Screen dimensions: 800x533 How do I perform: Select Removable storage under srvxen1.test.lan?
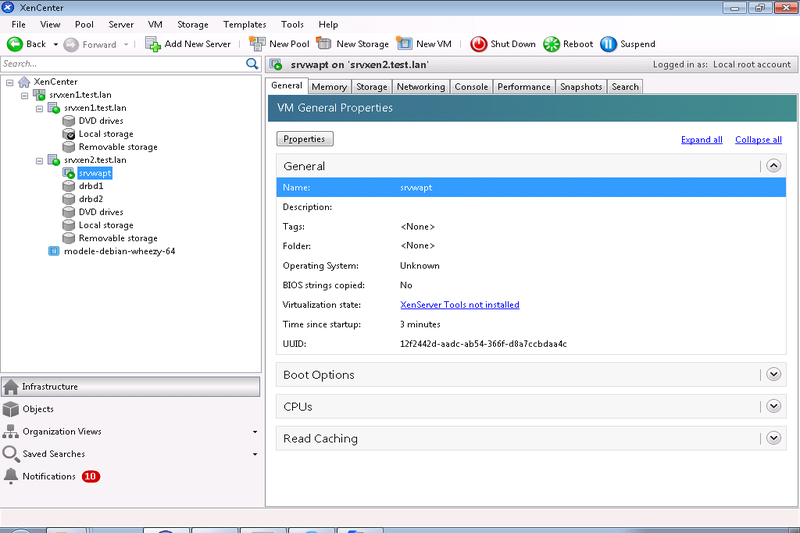pos(118,147)
